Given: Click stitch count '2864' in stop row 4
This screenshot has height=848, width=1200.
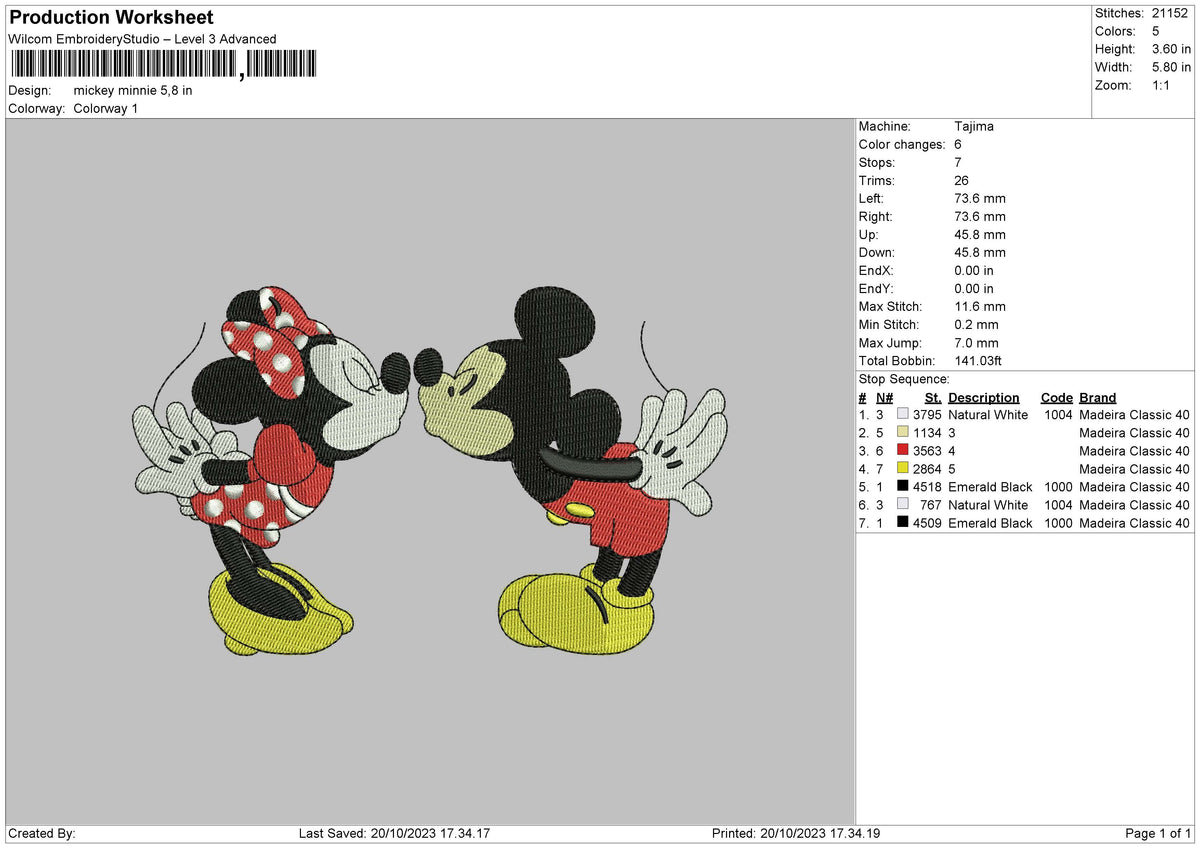Looking at the screenshot, I should coord(928,469).
